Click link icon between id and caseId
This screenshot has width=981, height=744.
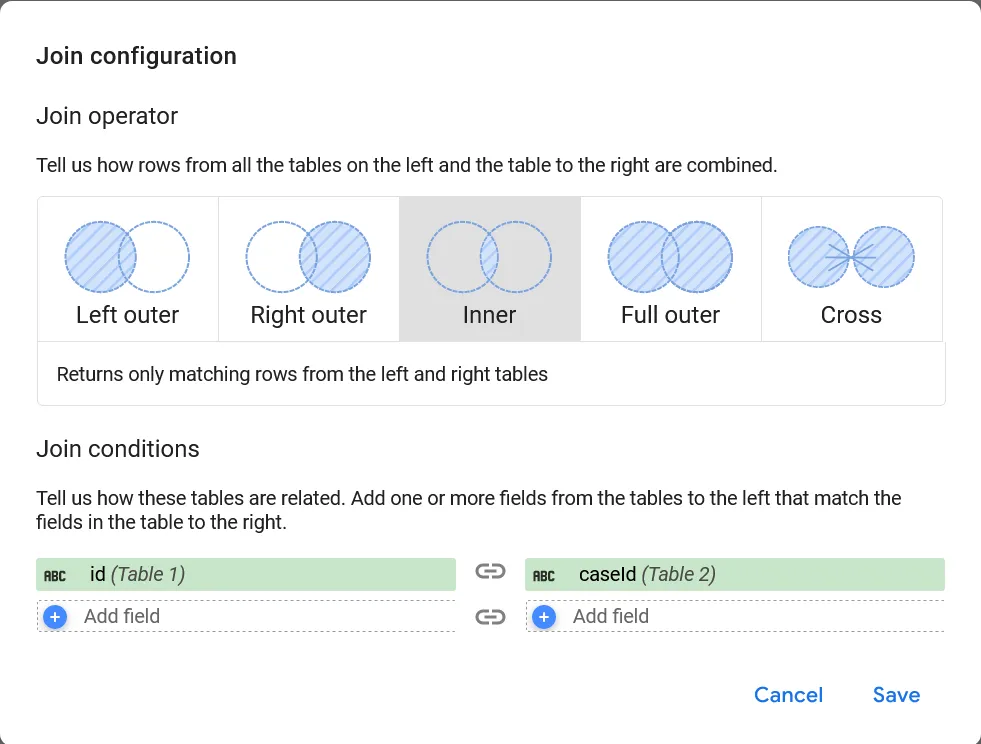[x=489, y=574]
